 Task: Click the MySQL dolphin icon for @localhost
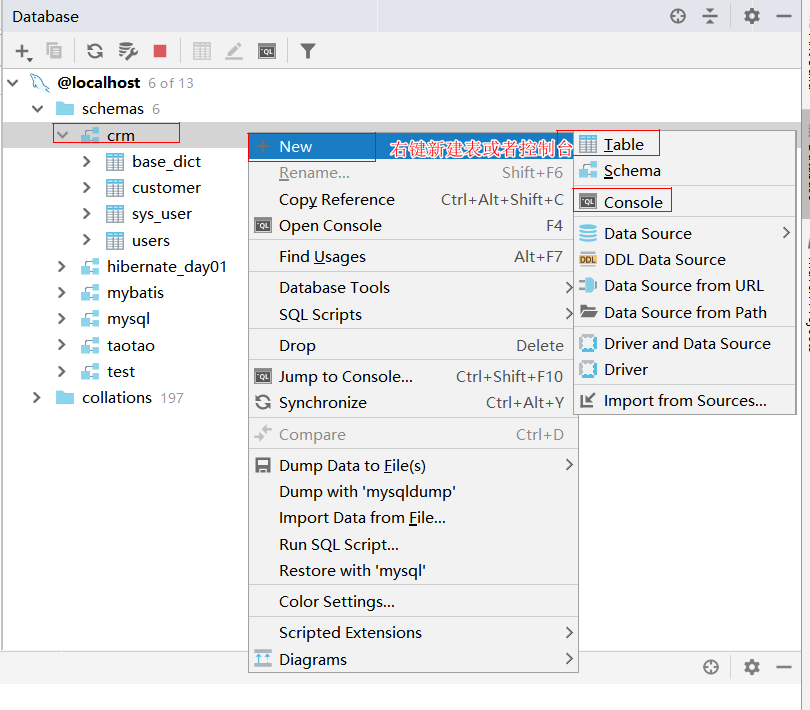[x=40, y=83]
